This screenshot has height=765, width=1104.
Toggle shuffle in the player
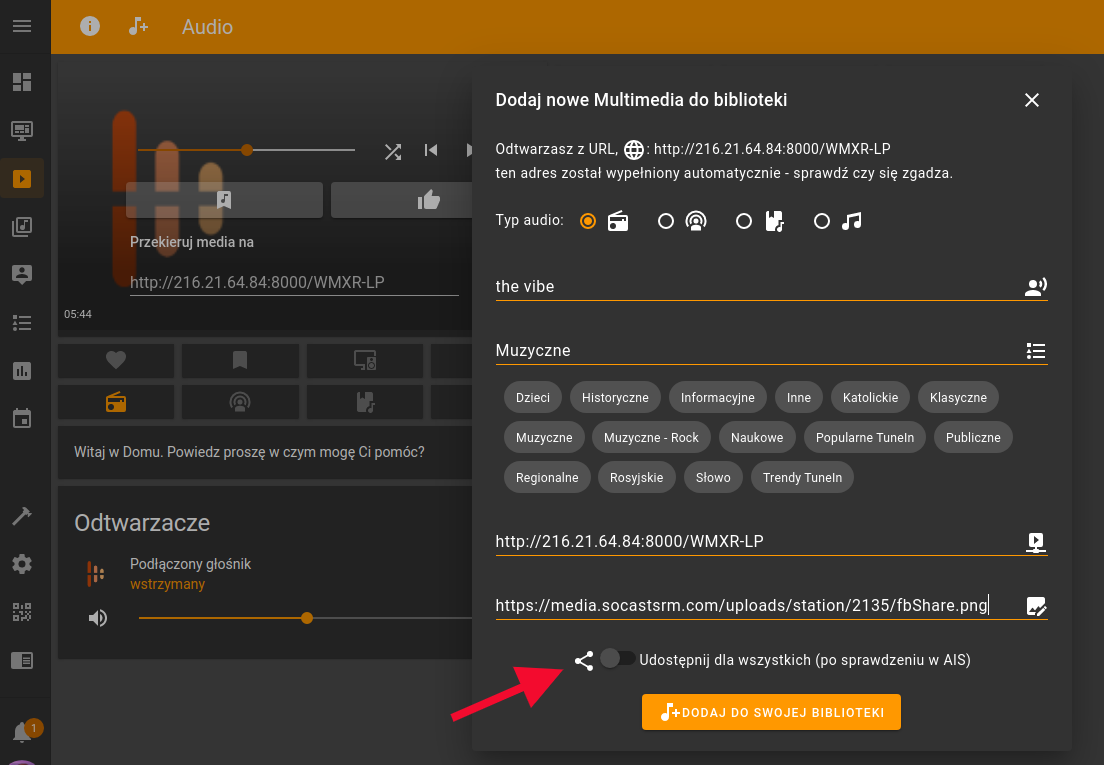(x=393, y=151)
